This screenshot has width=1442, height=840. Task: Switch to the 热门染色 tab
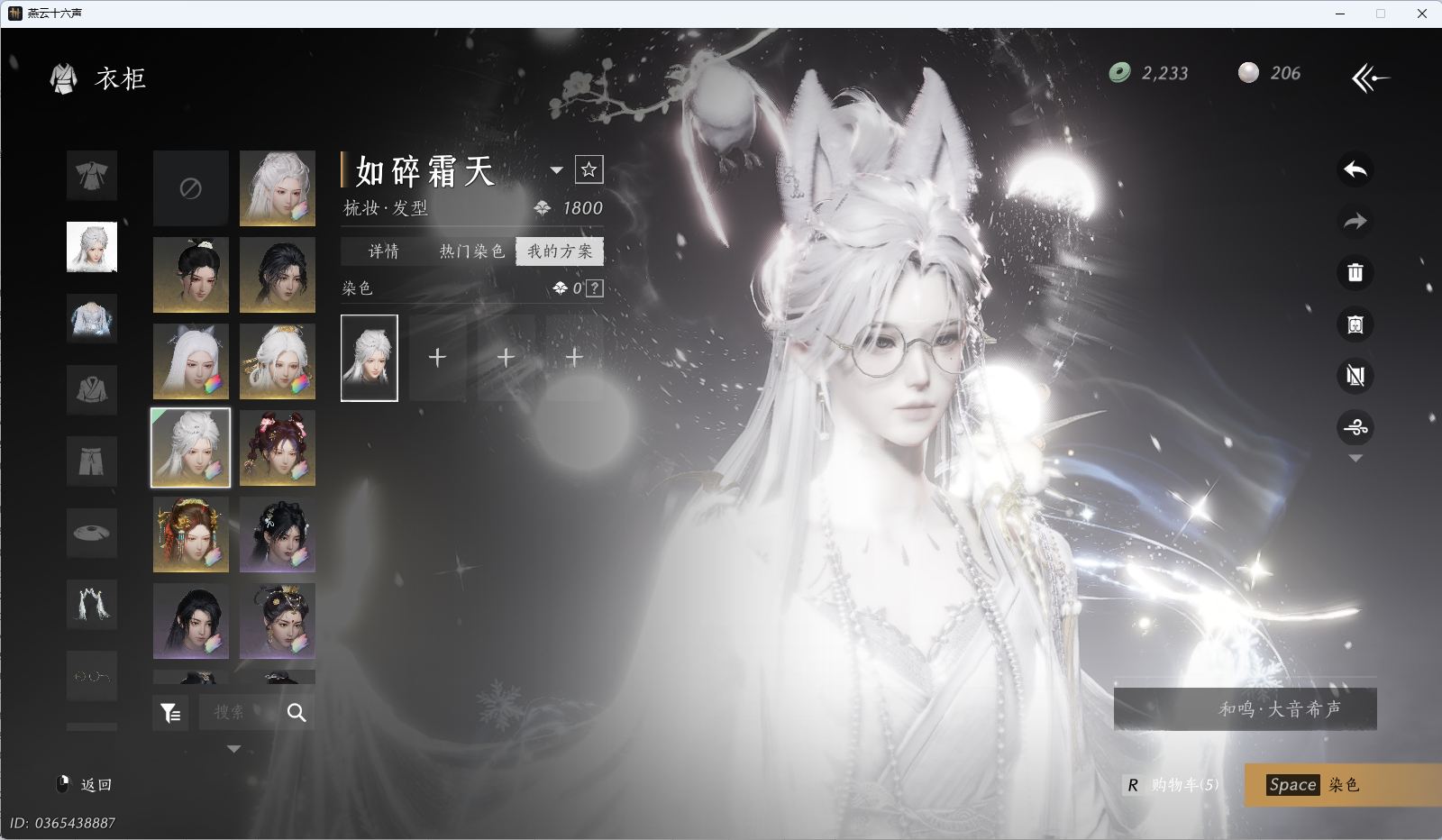coord(471,251)
